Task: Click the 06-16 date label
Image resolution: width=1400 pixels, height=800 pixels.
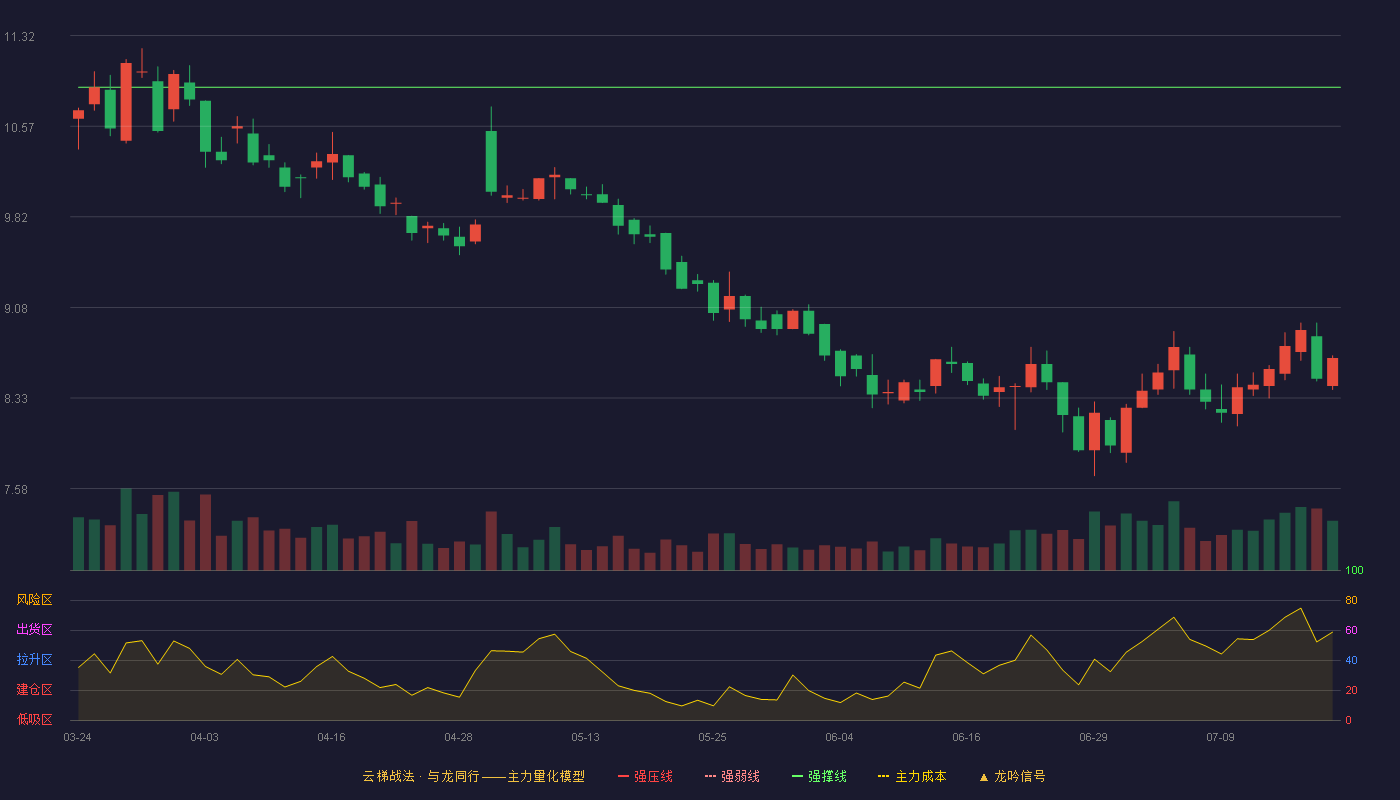Action: [x=966, y=737]
